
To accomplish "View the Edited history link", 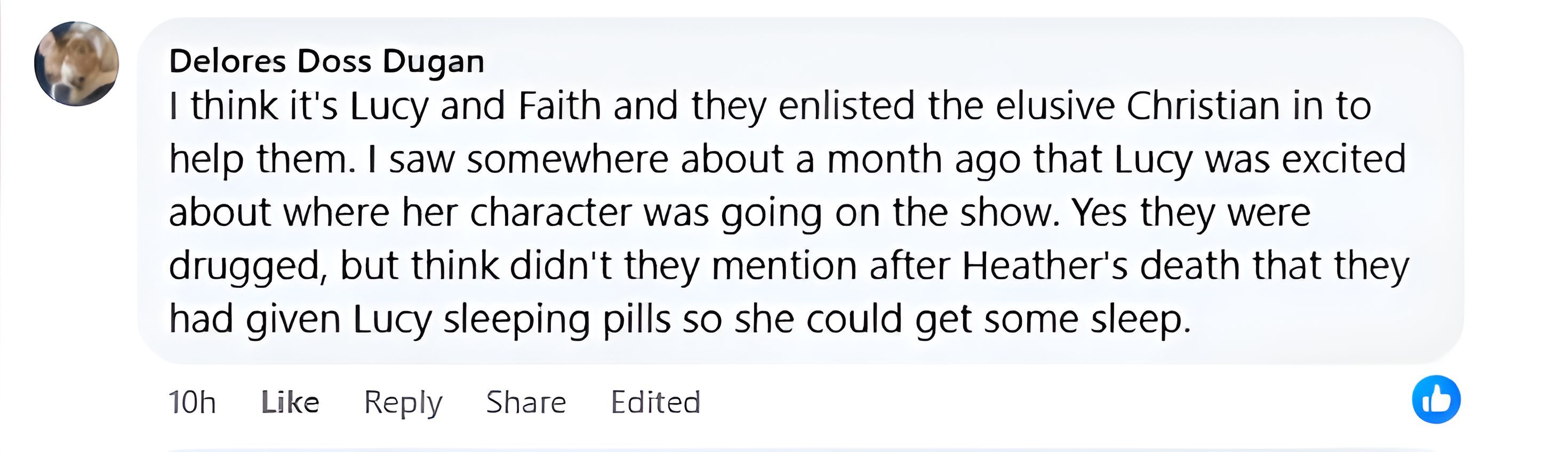I will click(x=655, y=402).
